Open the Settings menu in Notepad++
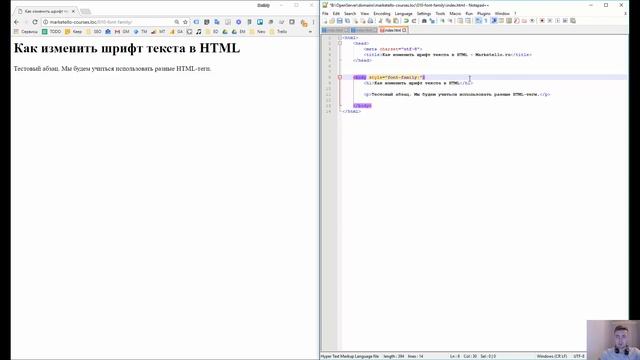Viewport: 640px width, 360px height. coord(424,13)
